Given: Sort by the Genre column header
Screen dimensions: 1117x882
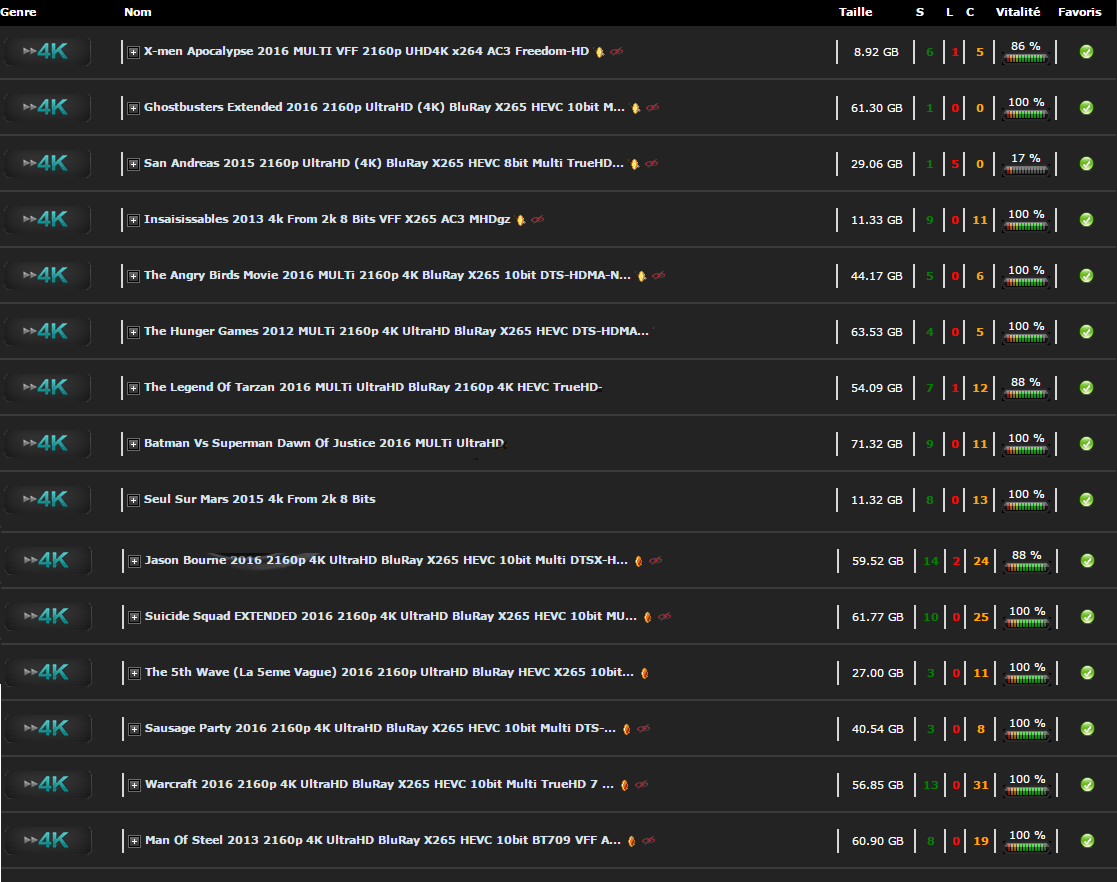Looking at the screenshot, I should pyautogui.click(x=19, y=12).
